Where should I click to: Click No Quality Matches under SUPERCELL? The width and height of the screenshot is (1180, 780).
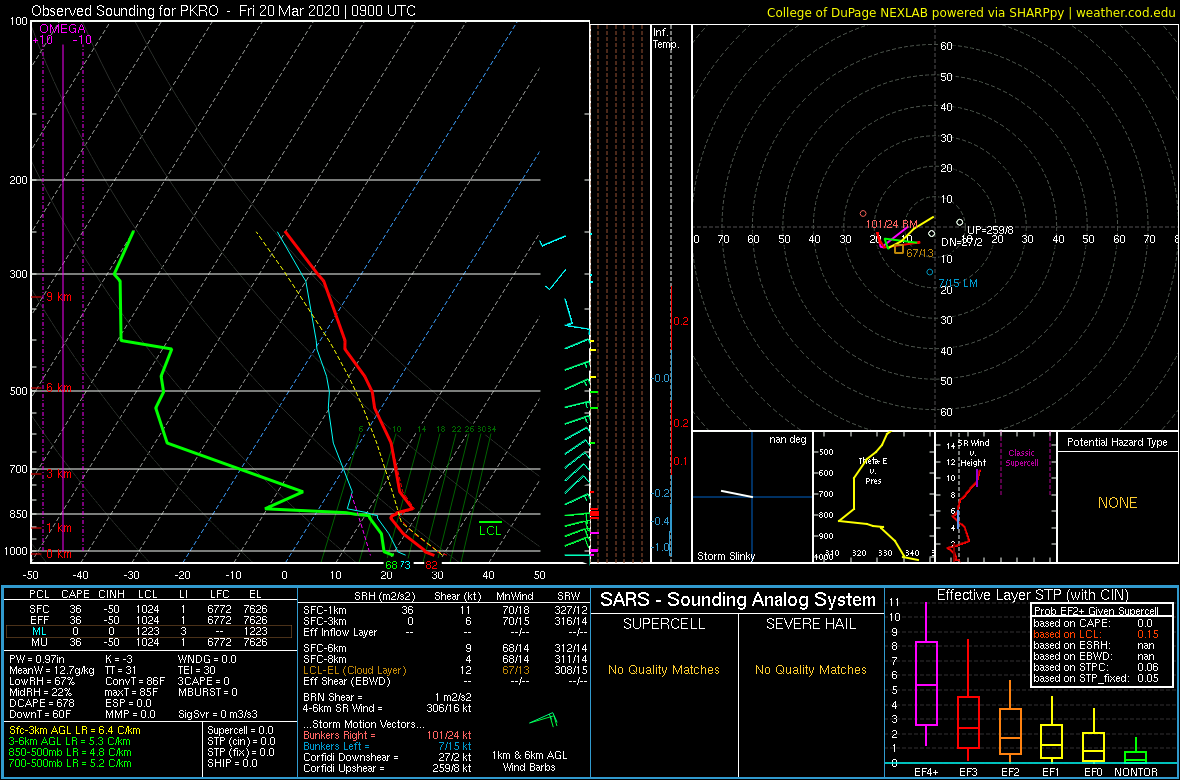[664, 669]
